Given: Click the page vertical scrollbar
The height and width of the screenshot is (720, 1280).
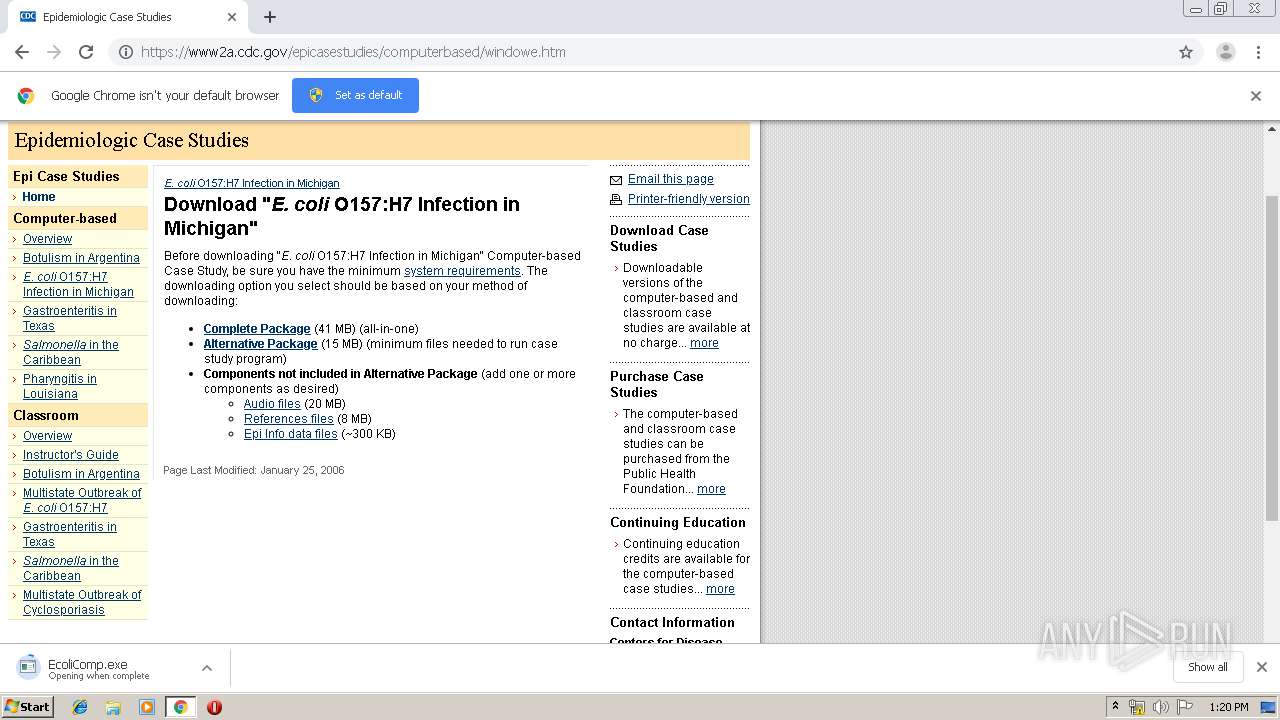Looking at the screenshot, I should (1272, 358).
